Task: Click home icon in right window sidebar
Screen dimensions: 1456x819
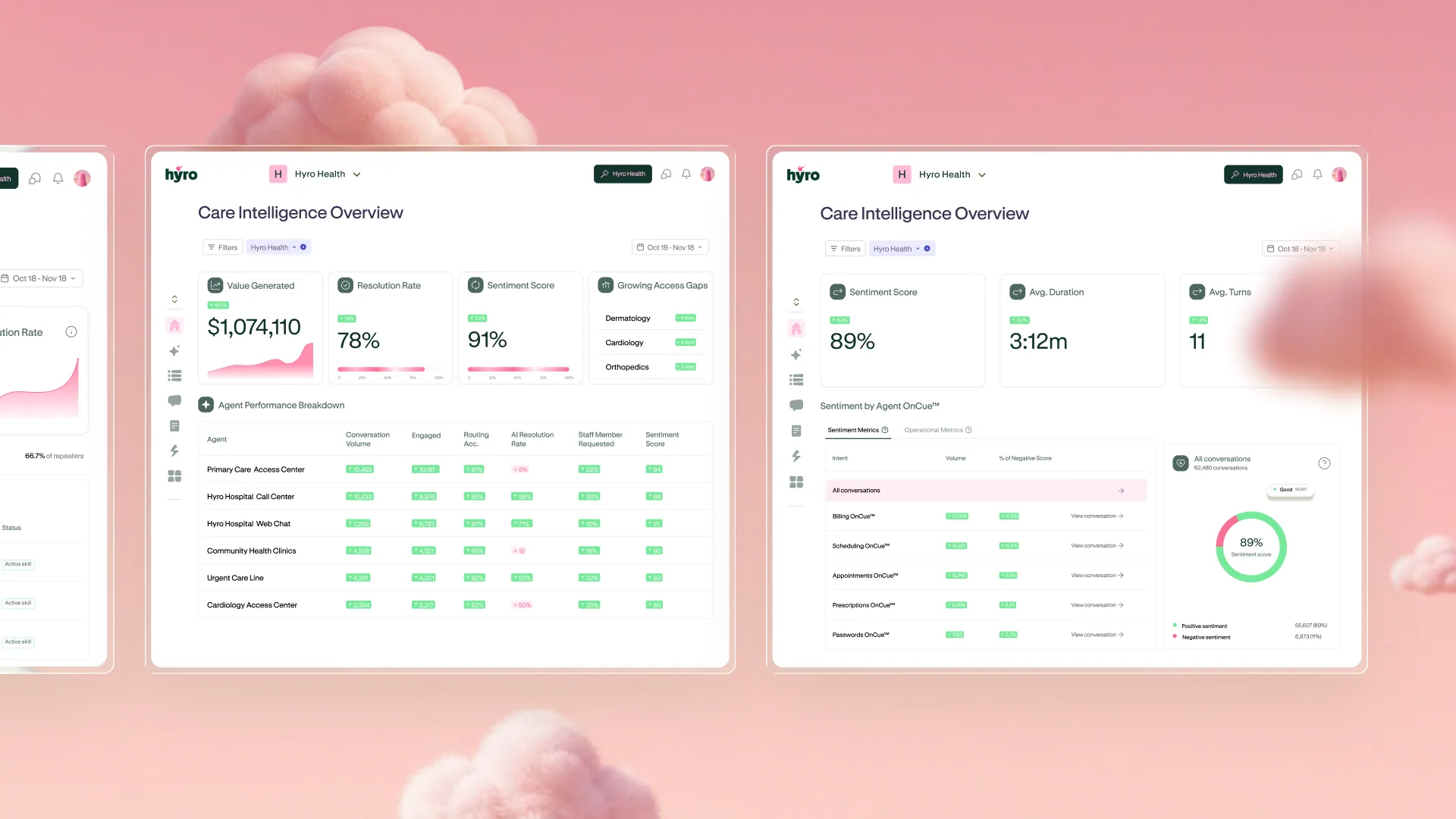Action: pos(796,328)
